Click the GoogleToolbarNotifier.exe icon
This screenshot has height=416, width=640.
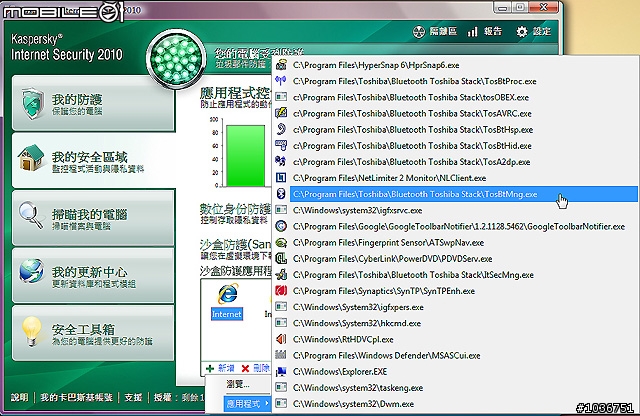[281, 226]
